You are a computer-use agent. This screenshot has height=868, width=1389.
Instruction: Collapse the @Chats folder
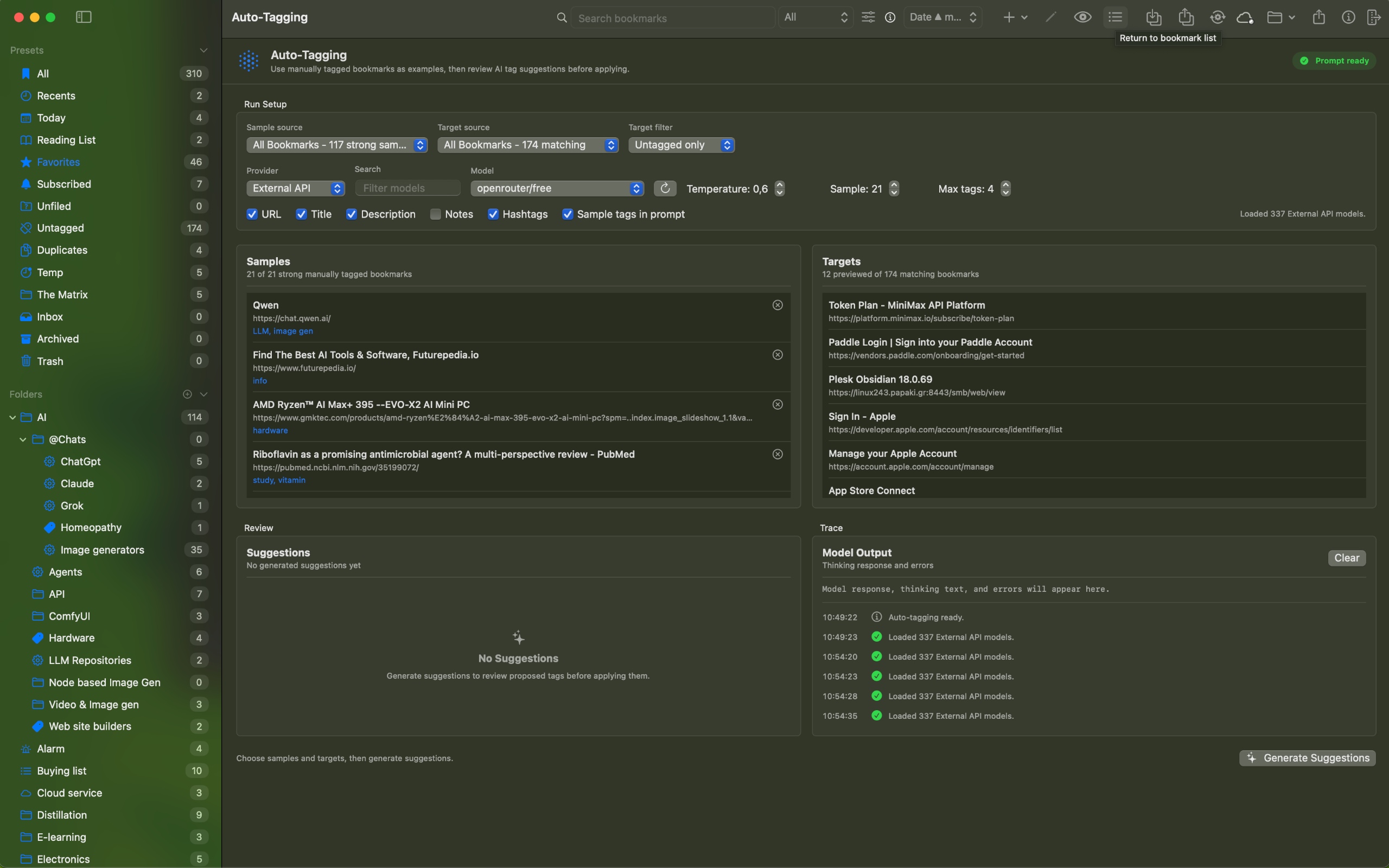23,439
